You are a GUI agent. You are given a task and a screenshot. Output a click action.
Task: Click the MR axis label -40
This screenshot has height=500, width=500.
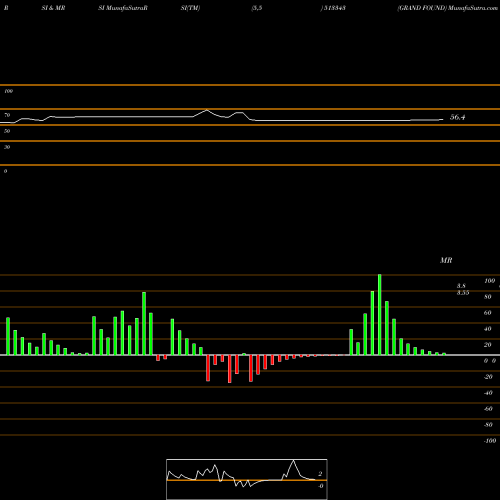(488, 393)
